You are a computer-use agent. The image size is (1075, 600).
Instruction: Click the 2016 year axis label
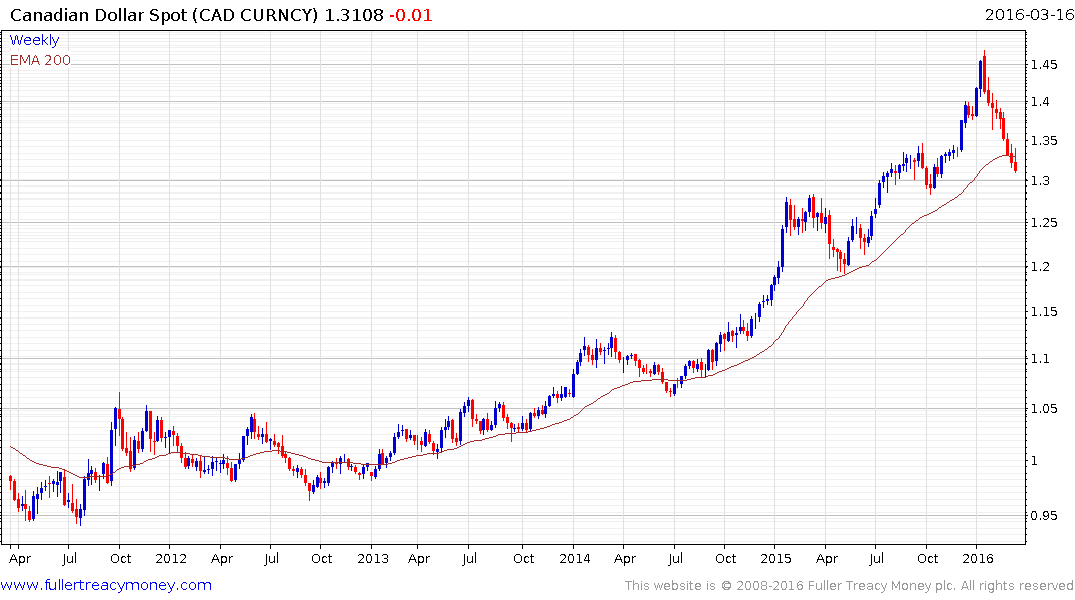coord(978,558)
